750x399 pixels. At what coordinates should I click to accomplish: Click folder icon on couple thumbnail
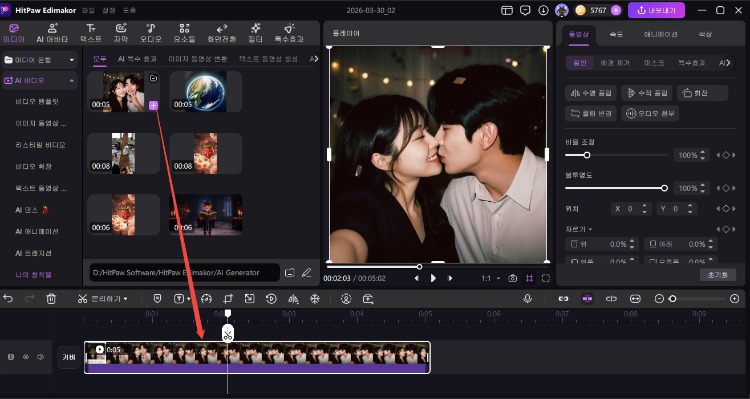[153, 78]
